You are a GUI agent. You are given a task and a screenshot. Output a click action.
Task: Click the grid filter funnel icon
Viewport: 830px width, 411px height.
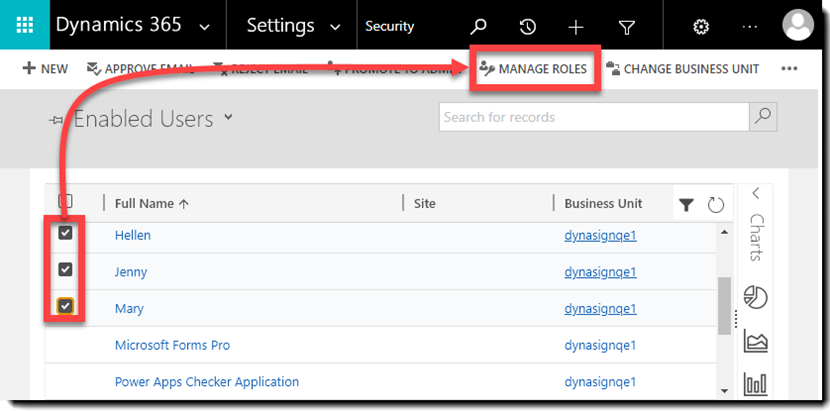(x=687, y=205)
